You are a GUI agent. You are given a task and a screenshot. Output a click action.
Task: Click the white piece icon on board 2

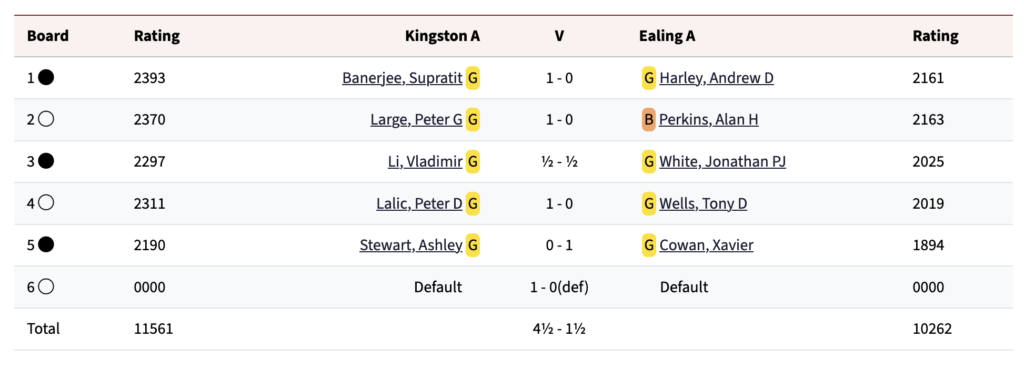pos(46,120)
